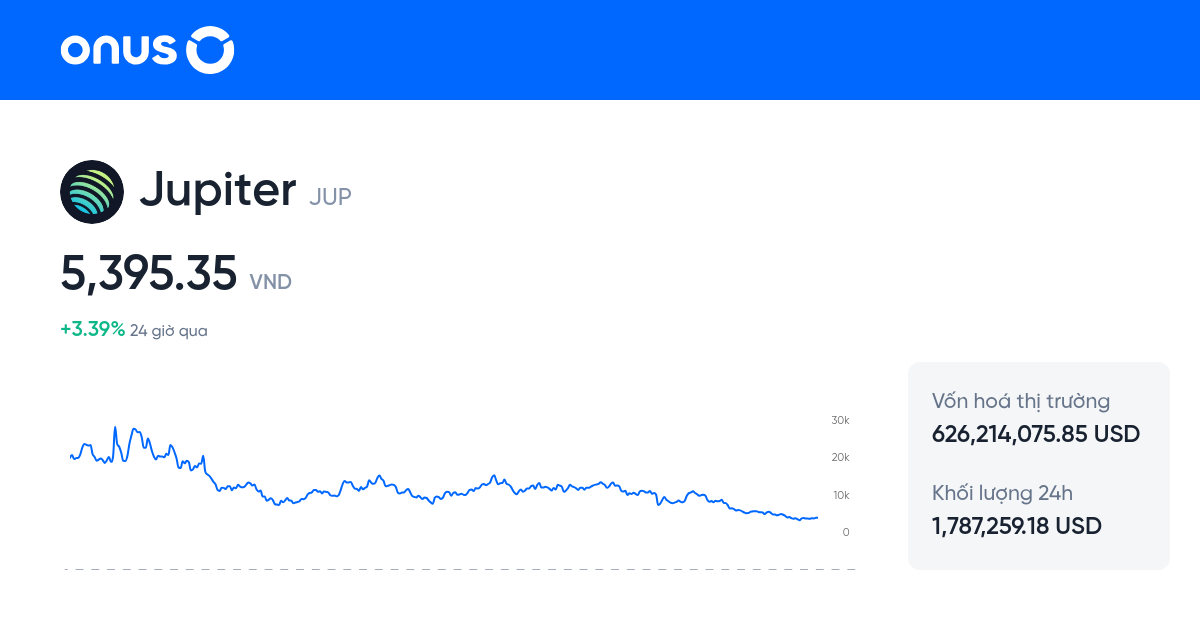The width and height of the screenshot is (1200, 630).
Task: Select the Jupiter coin name heading
Action: (218, 190)
